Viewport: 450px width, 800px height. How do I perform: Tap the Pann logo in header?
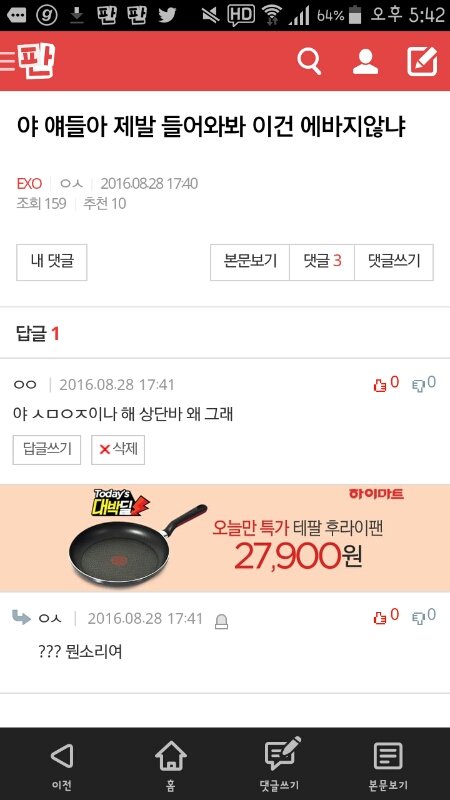pyautogui.click(x=36, y=61)
